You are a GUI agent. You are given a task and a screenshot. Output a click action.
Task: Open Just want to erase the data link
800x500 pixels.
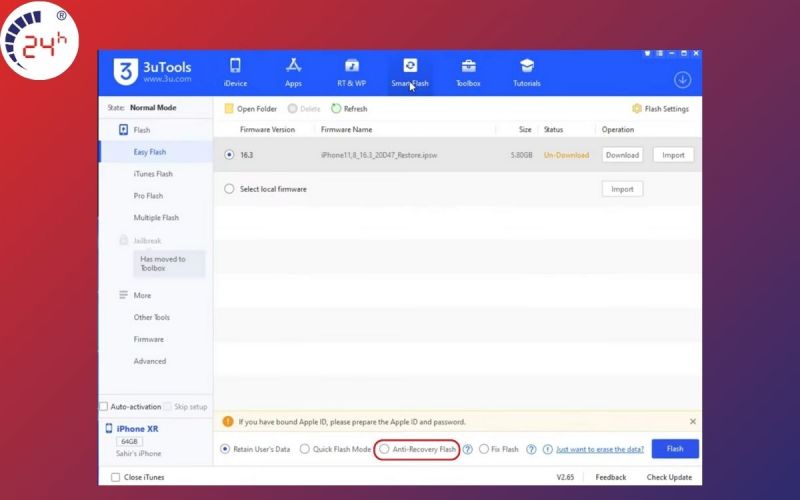[599, 449]
